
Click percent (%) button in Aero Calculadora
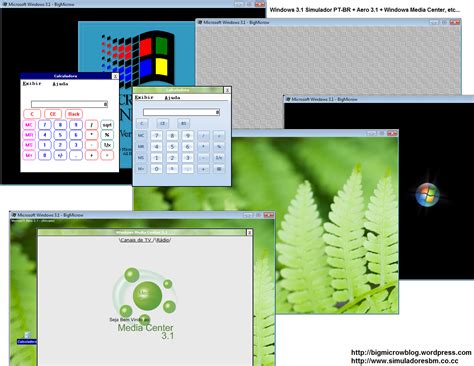coord(219,147)
